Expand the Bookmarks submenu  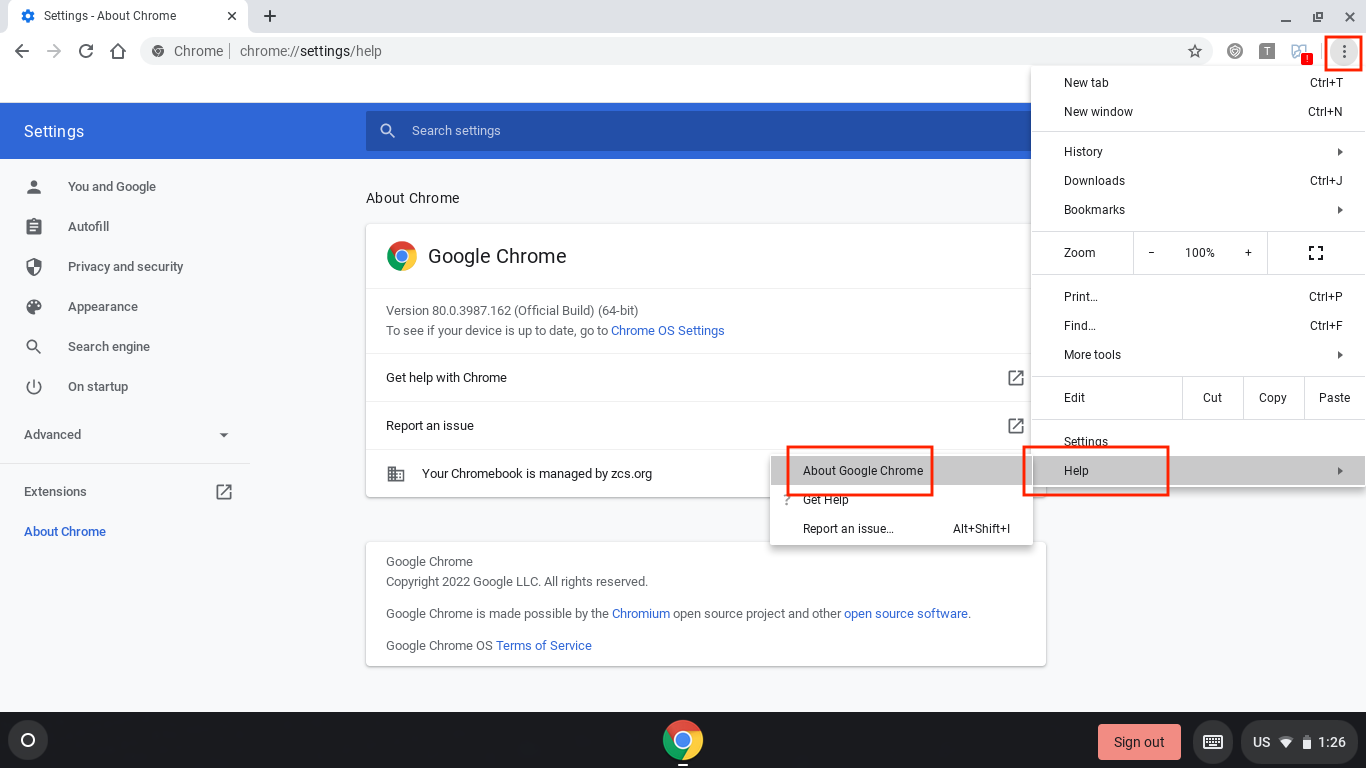[x=1198, y=210]
